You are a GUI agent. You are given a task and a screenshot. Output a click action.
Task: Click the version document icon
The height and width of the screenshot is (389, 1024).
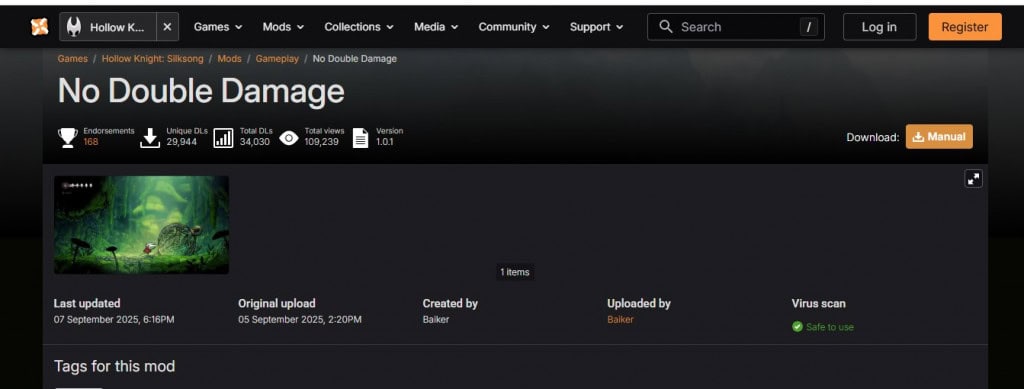click(360, 138)
